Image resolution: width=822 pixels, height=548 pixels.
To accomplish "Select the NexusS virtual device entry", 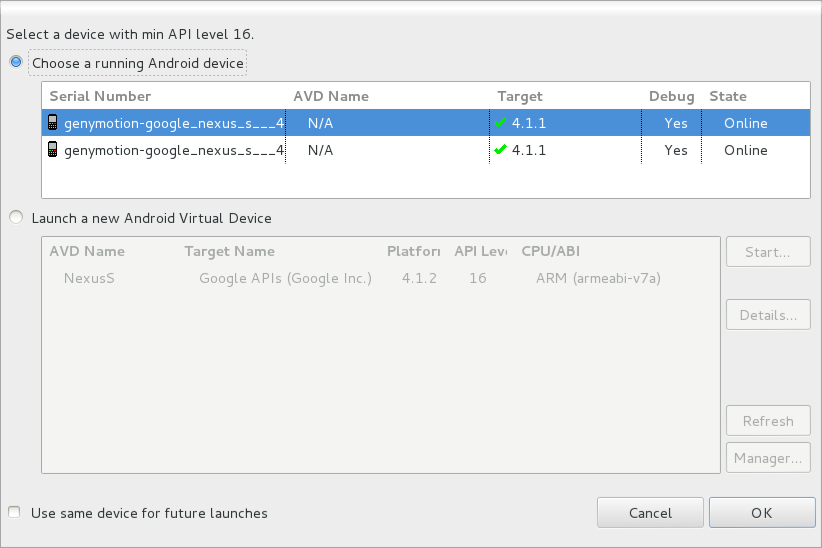I will 89,278.
